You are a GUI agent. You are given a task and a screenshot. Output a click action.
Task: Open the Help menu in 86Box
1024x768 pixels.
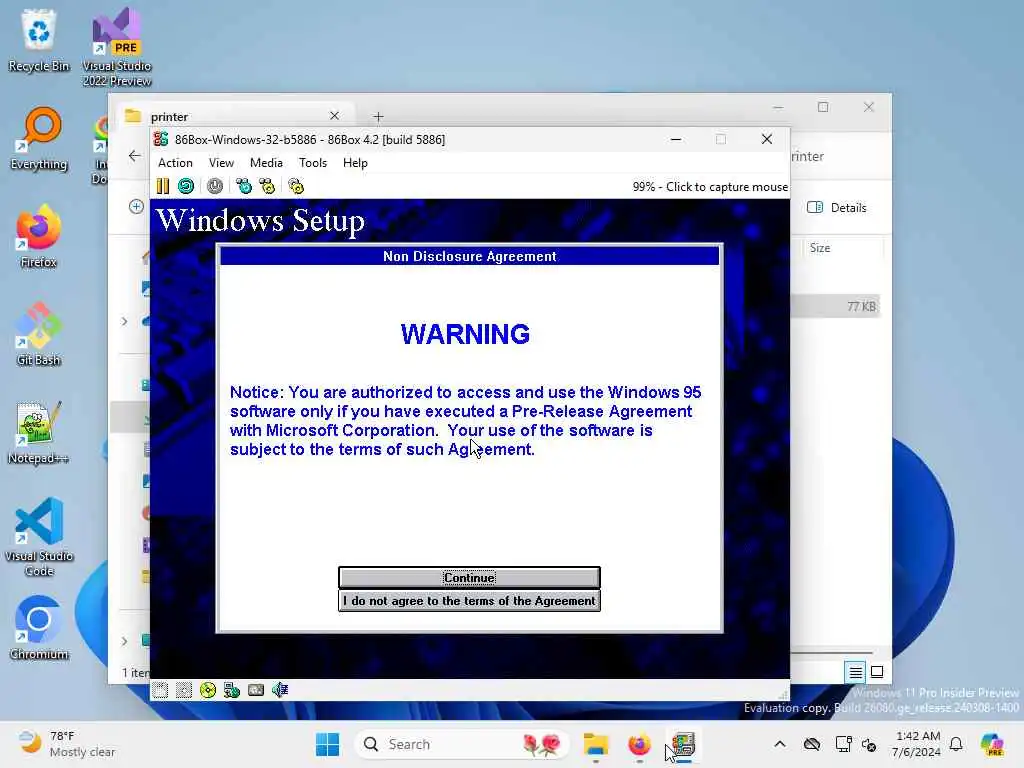tap(355, 163)
